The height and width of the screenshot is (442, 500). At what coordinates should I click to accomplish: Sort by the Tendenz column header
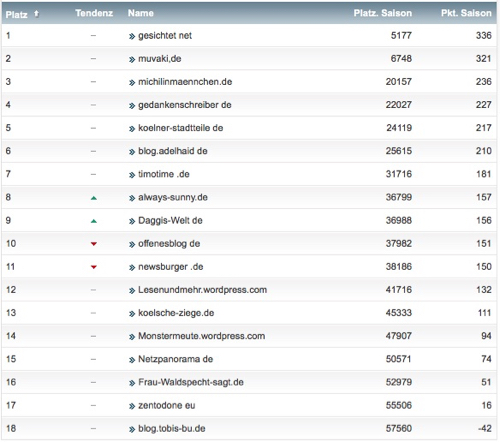point(94,13)
